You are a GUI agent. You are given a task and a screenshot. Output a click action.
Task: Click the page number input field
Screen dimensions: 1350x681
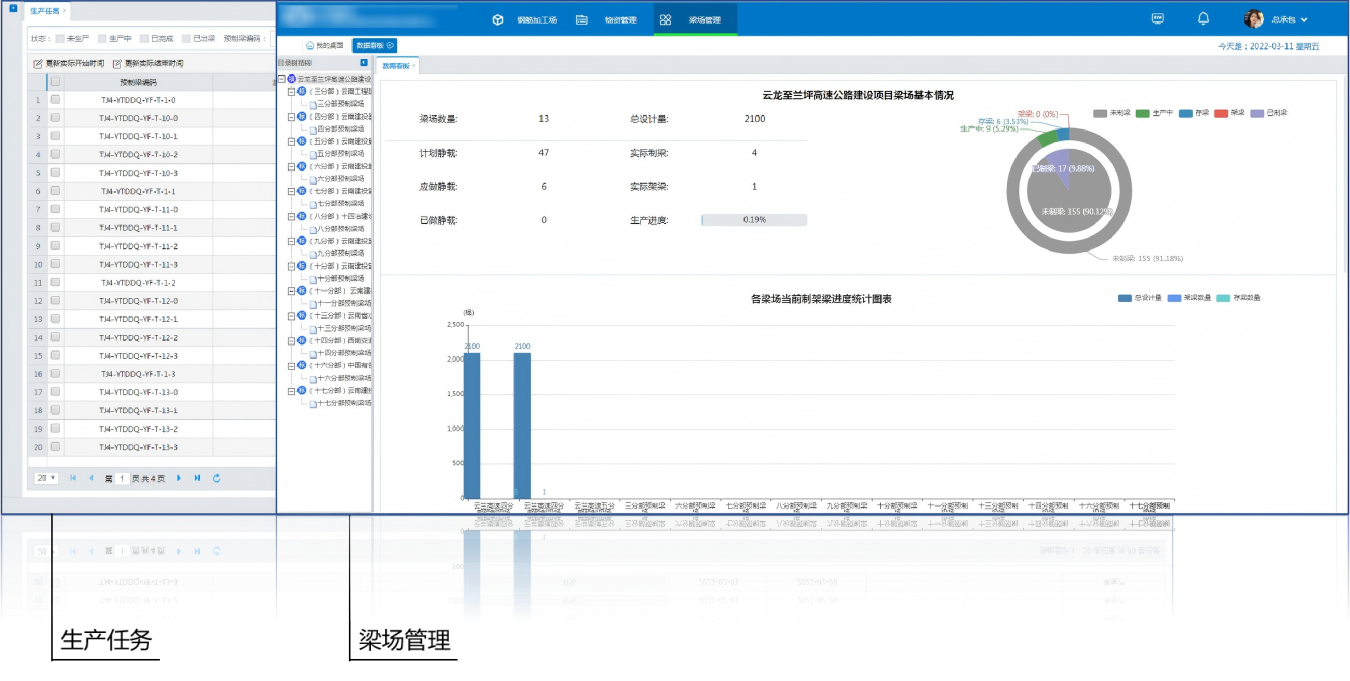122,479
